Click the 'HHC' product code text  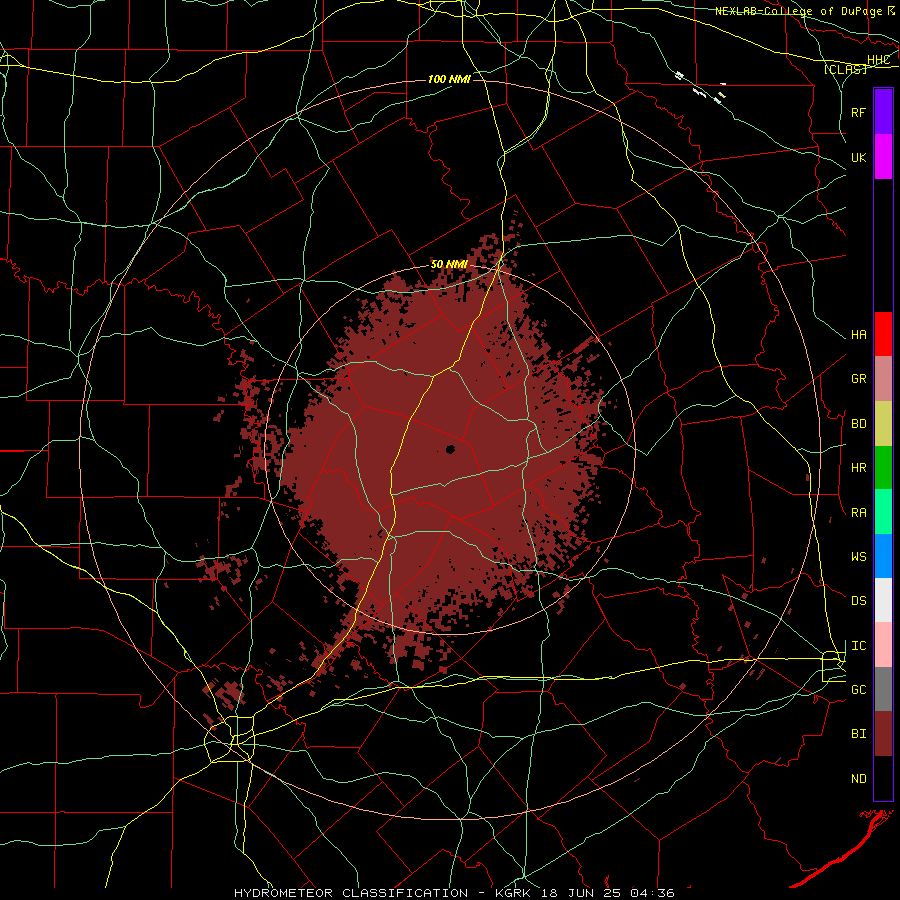[x=878, y=60]
